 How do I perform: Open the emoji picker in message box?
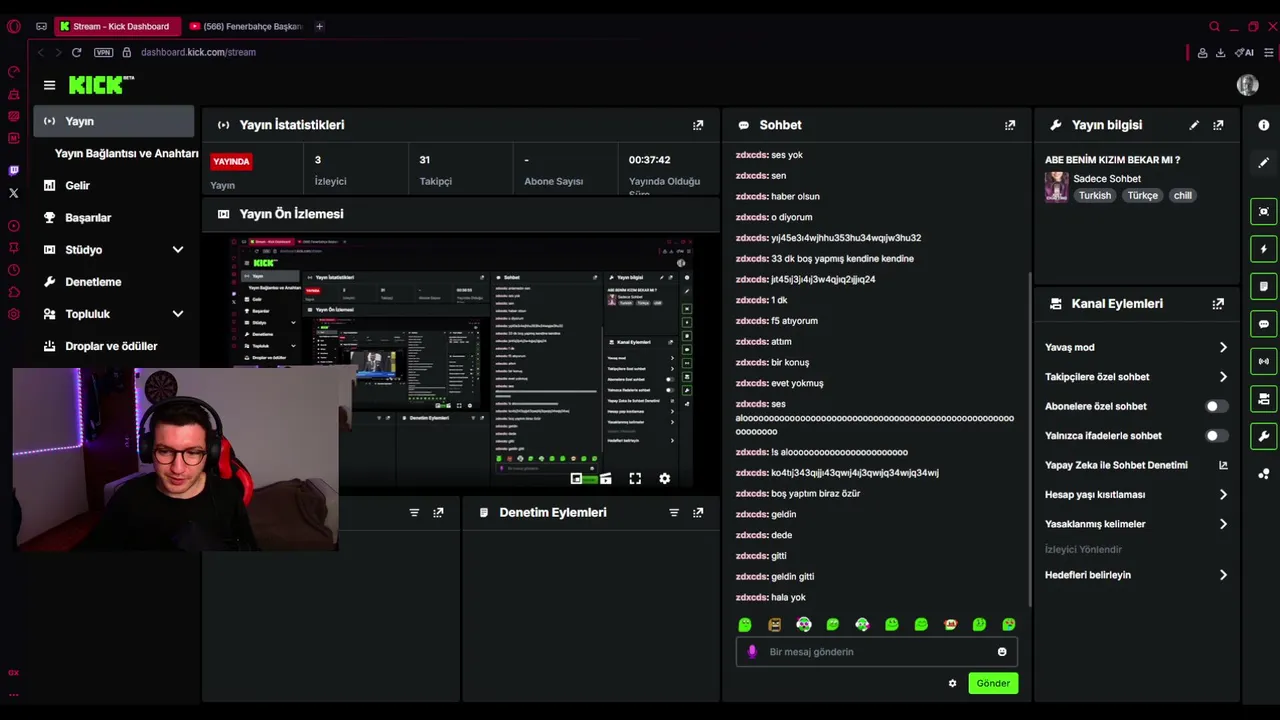[1002, 652]
